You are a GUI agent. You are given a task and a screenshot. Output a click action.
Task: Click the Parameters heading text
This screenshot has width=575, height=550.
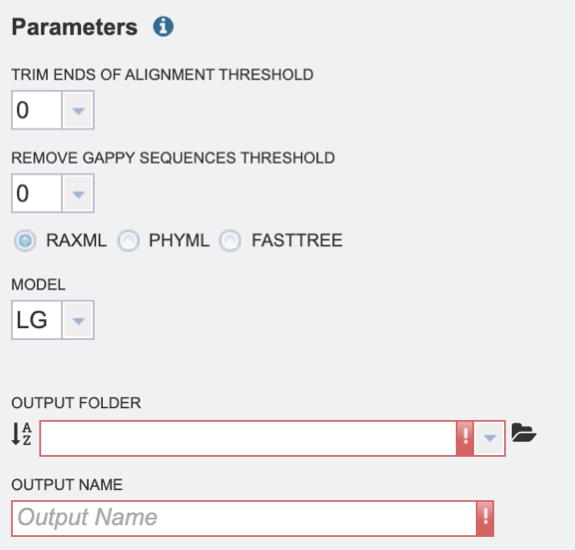click(75, 27)
